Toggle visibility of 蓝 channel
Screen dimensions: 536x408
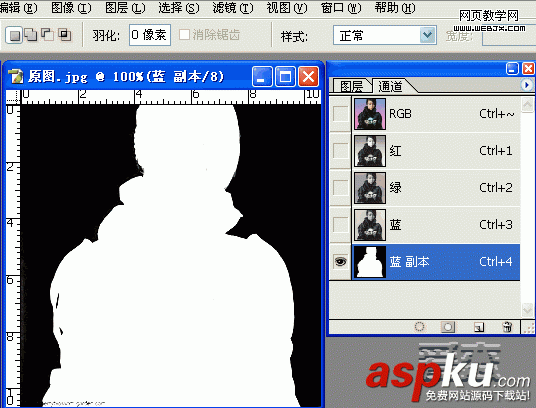340,224
